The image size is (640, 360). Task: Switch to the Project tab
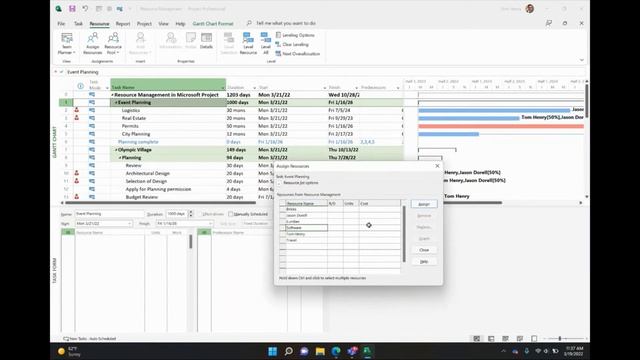click(x=144, y=24)
